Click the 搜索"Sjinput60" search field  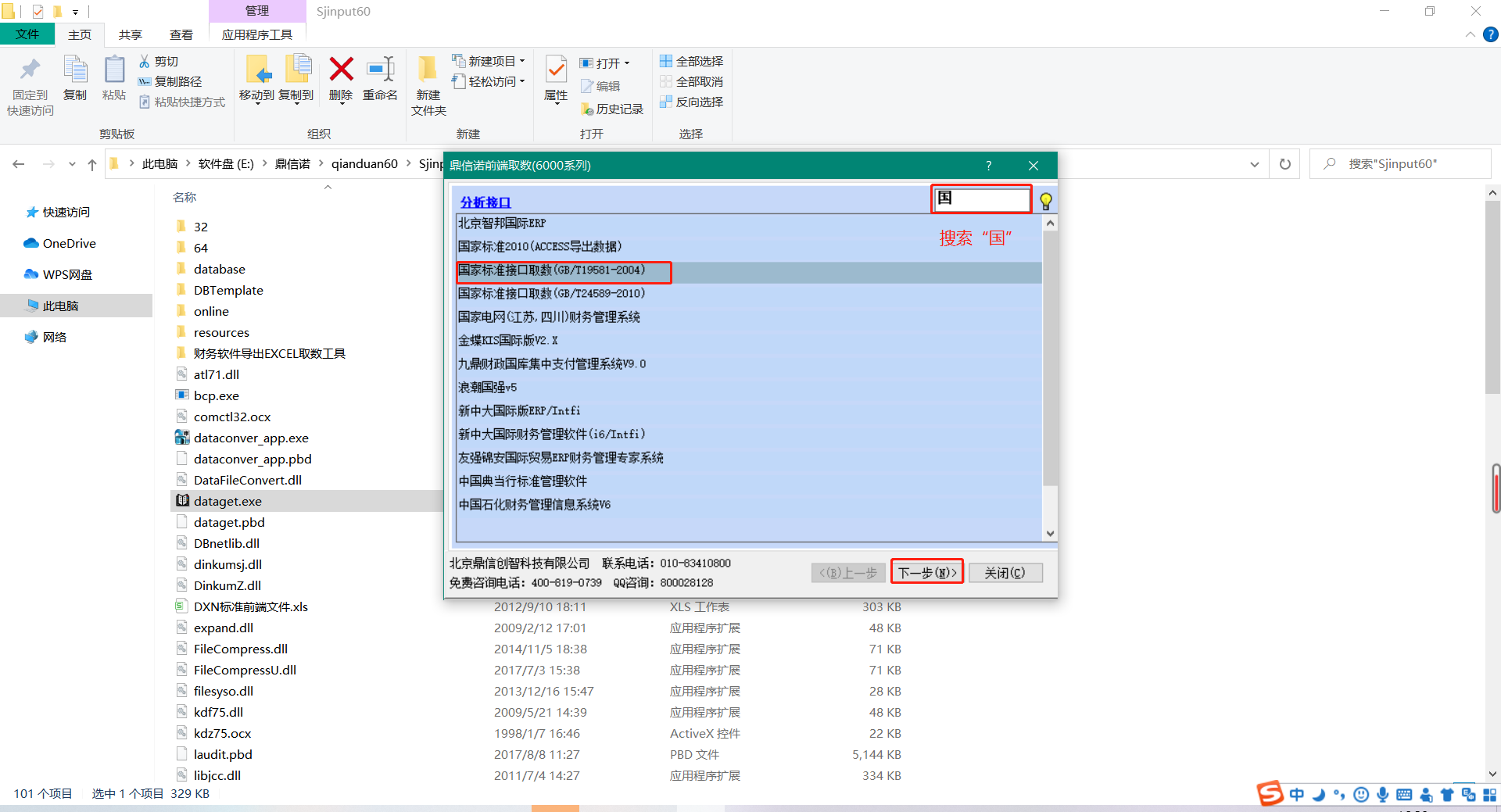pos(1400,164)
